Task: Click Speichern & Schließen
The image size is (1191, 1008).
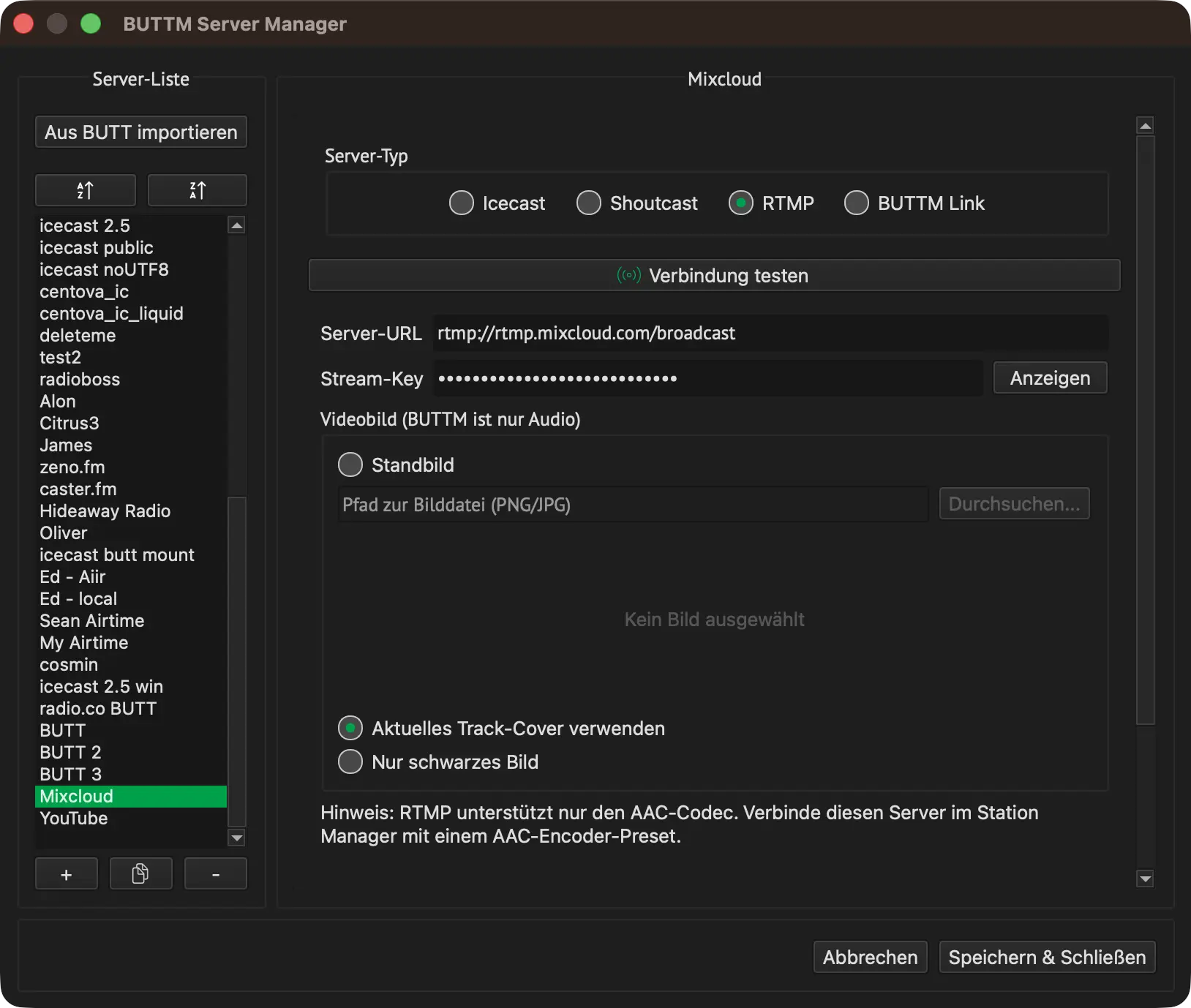Action: 1048,957
